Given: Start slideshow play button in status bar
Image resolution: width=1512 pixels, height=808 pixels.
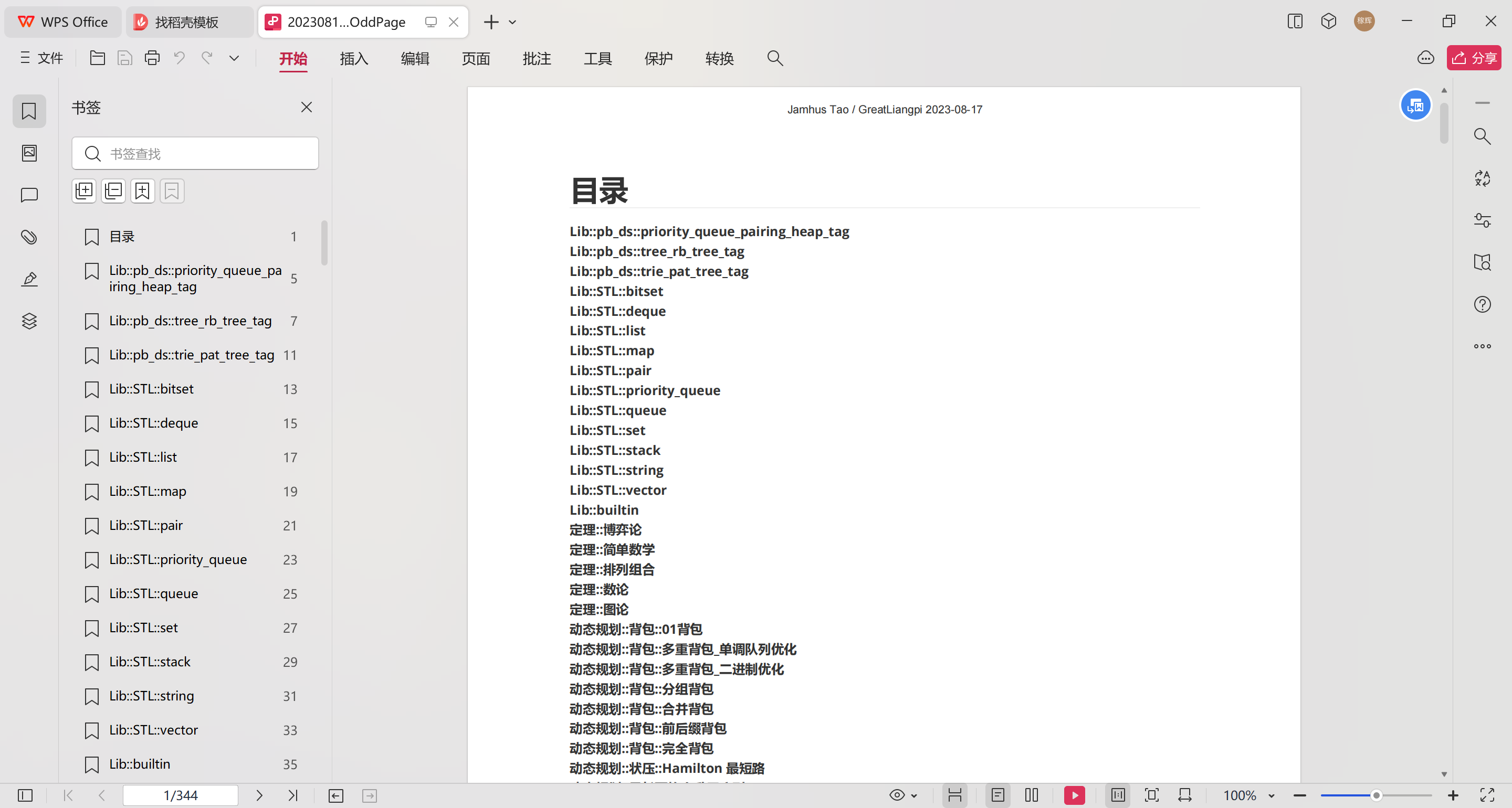Looking at the screenshot, I should click(x=1074, y=795).
